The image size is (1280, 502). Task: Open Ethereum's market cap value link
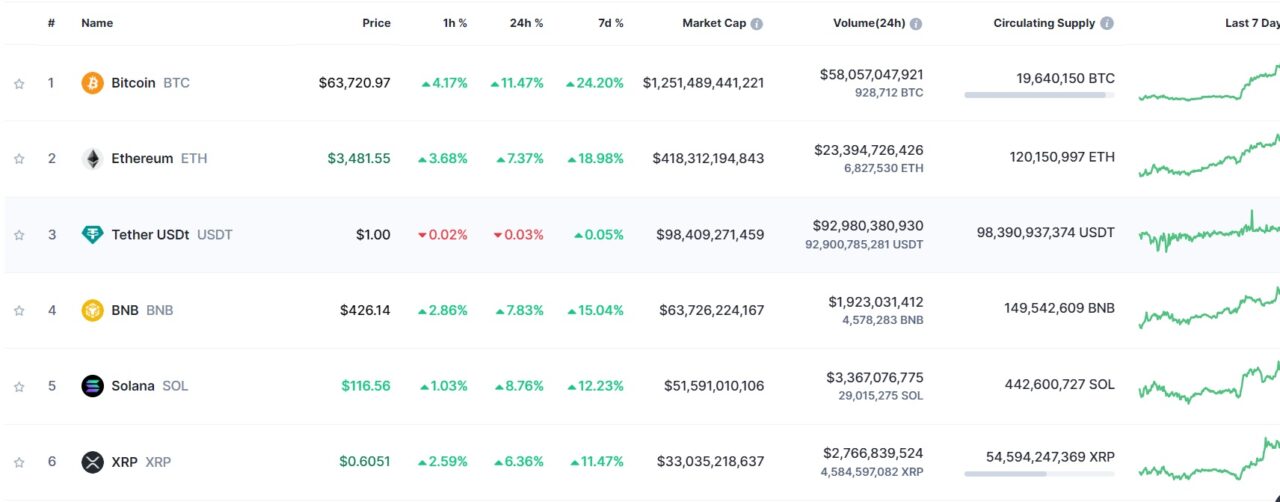708,159
